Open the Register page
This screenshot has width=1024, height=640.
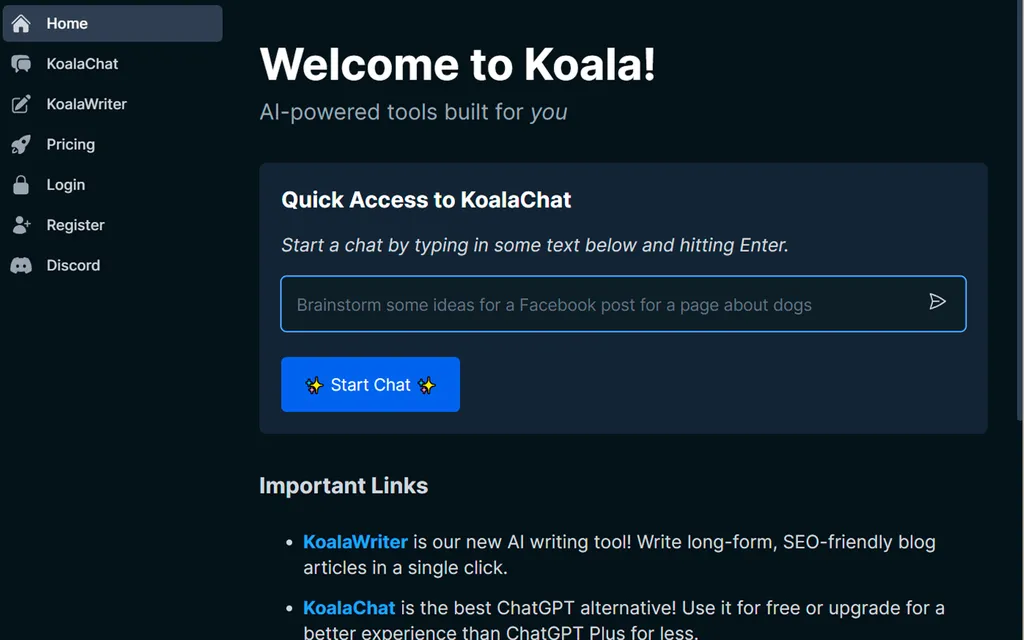(x=75, y=224)
